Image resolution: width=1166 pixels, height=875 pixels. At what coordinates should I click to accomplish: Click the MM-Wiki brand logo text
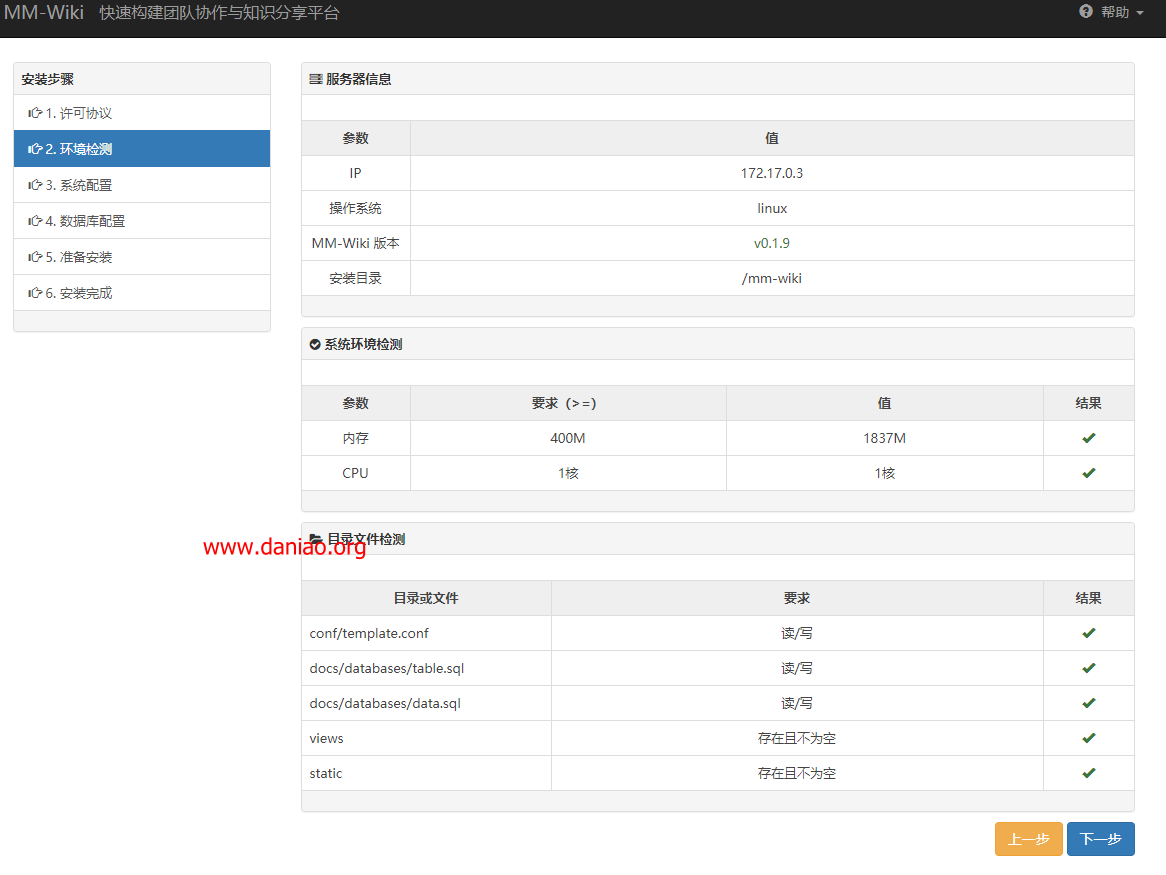(x=44, y=13)
